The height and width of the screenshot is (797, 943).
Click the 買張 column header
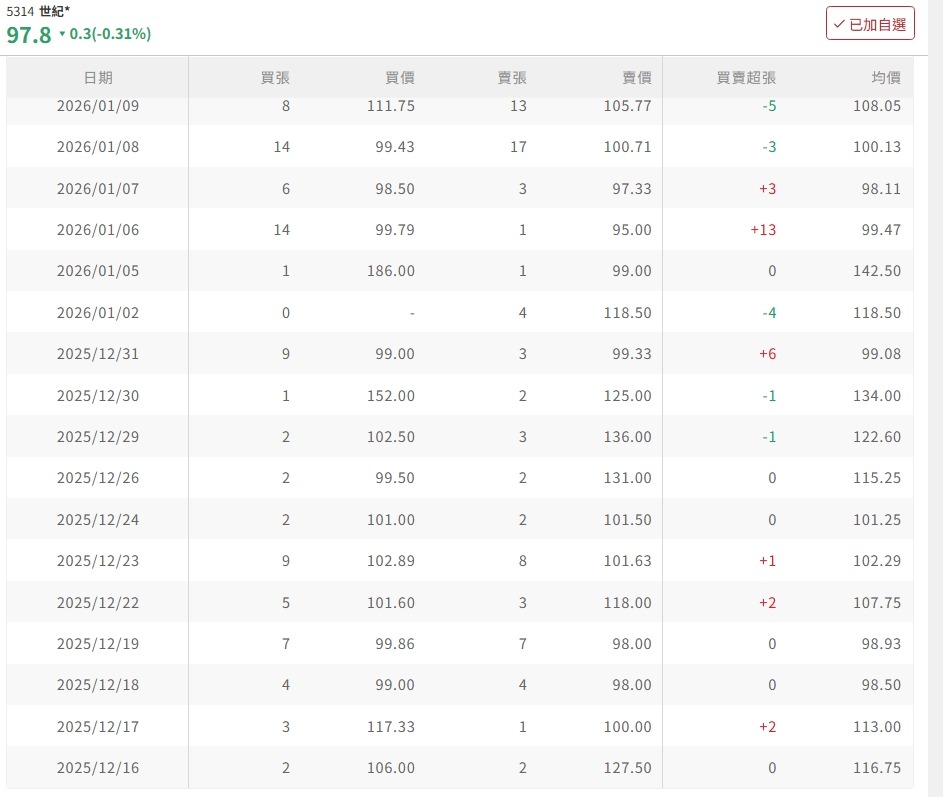pos(274,78)
